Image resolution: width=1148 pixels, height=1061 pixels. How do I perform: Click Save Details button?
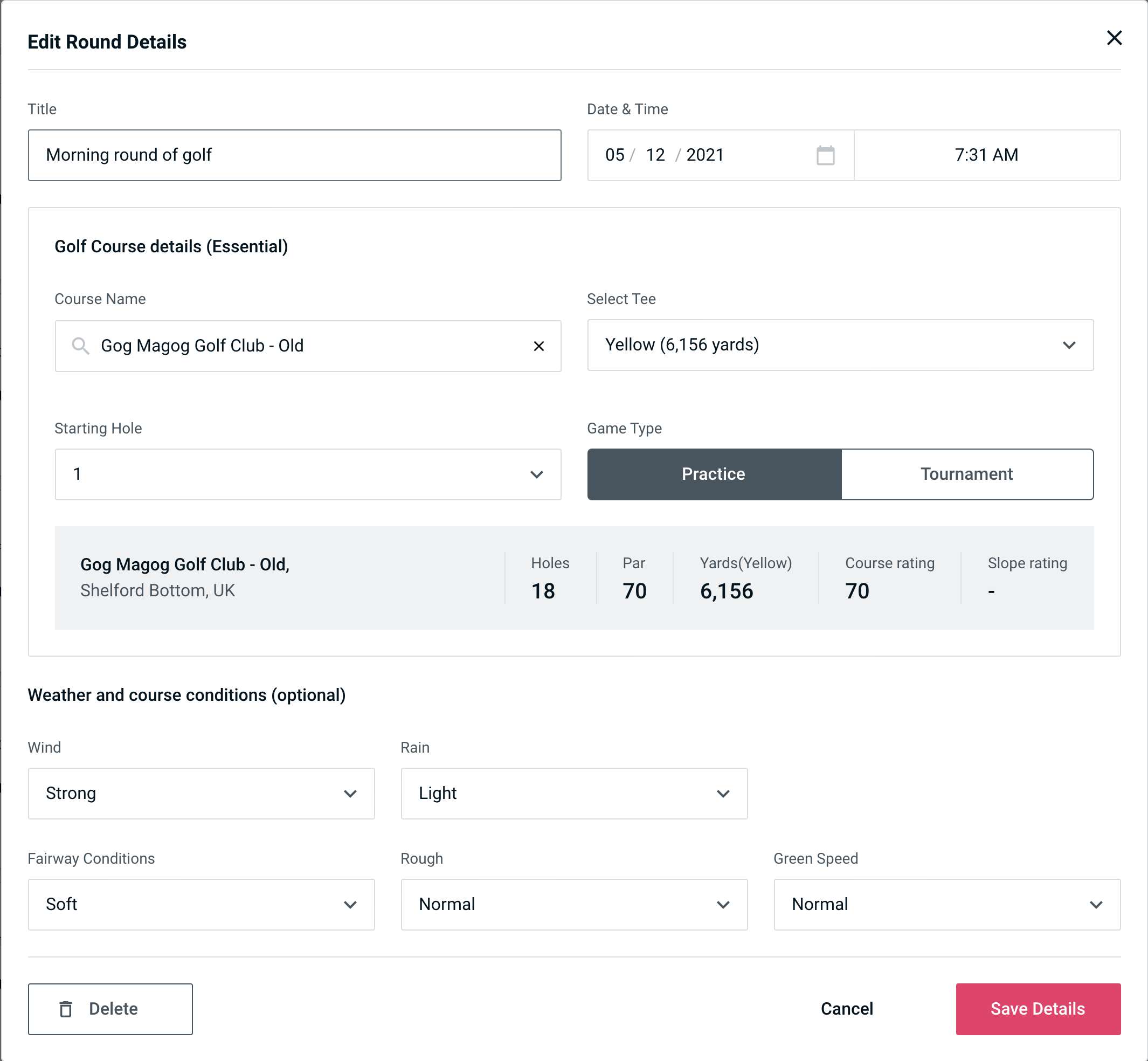click(1037, 1008)
